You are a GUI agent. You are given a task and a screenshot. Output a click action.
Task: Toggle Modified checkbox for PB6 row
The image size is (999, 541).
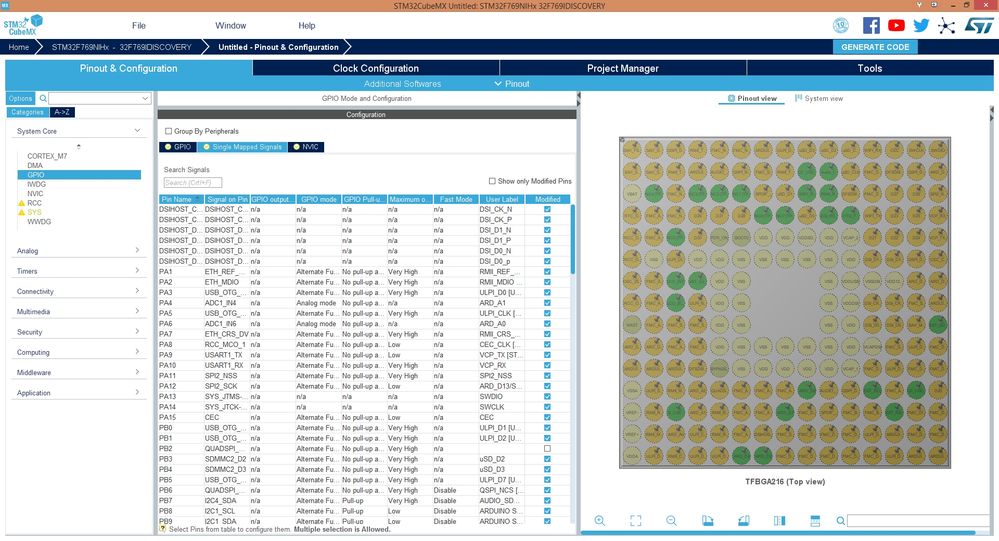pyautogui.click(x=547, y=490)
